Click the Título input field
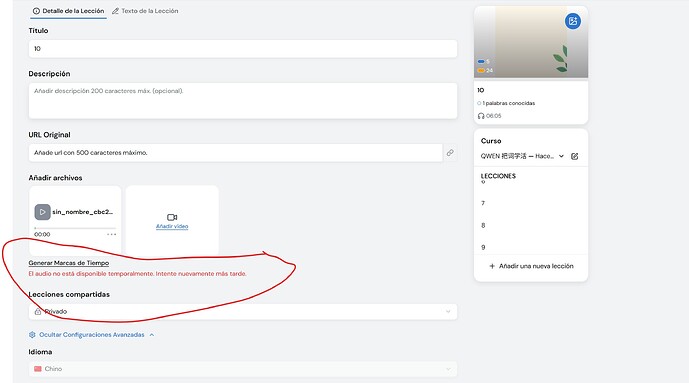This screenshot has width=689, height=383. [243, 49]
